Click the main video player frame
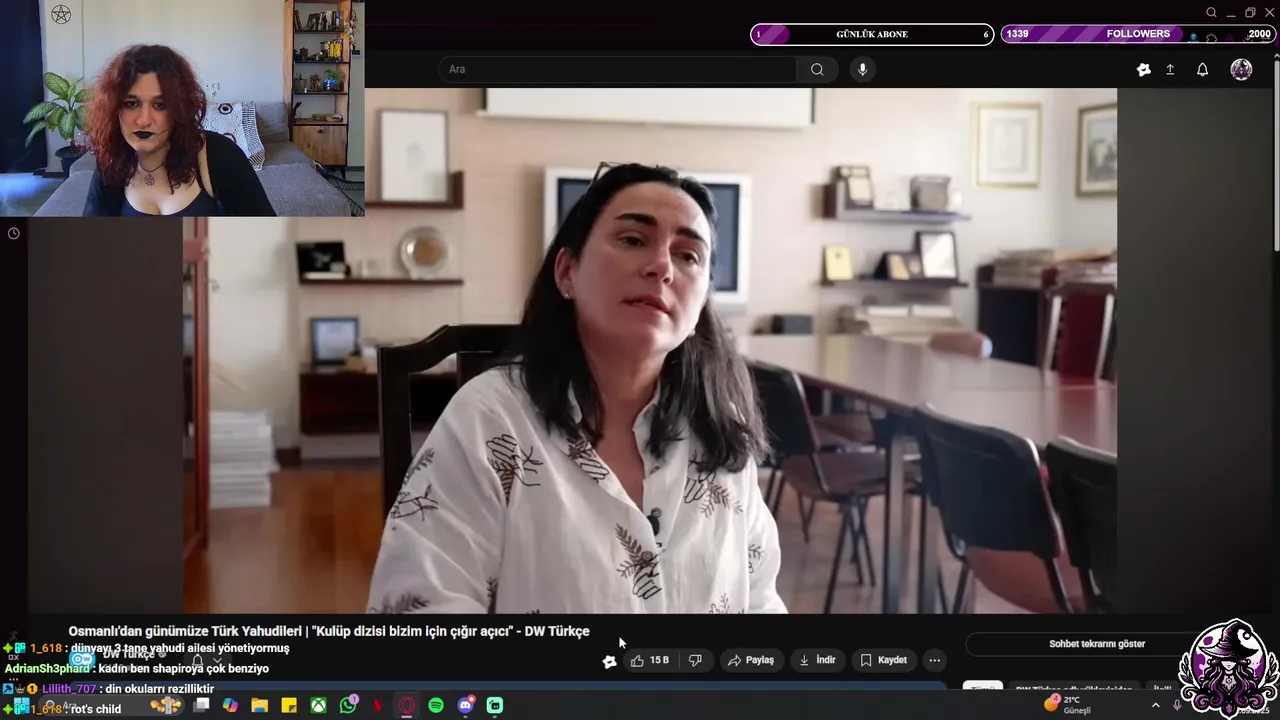This screenshot has width=1280, height=720. click(650, 350)
